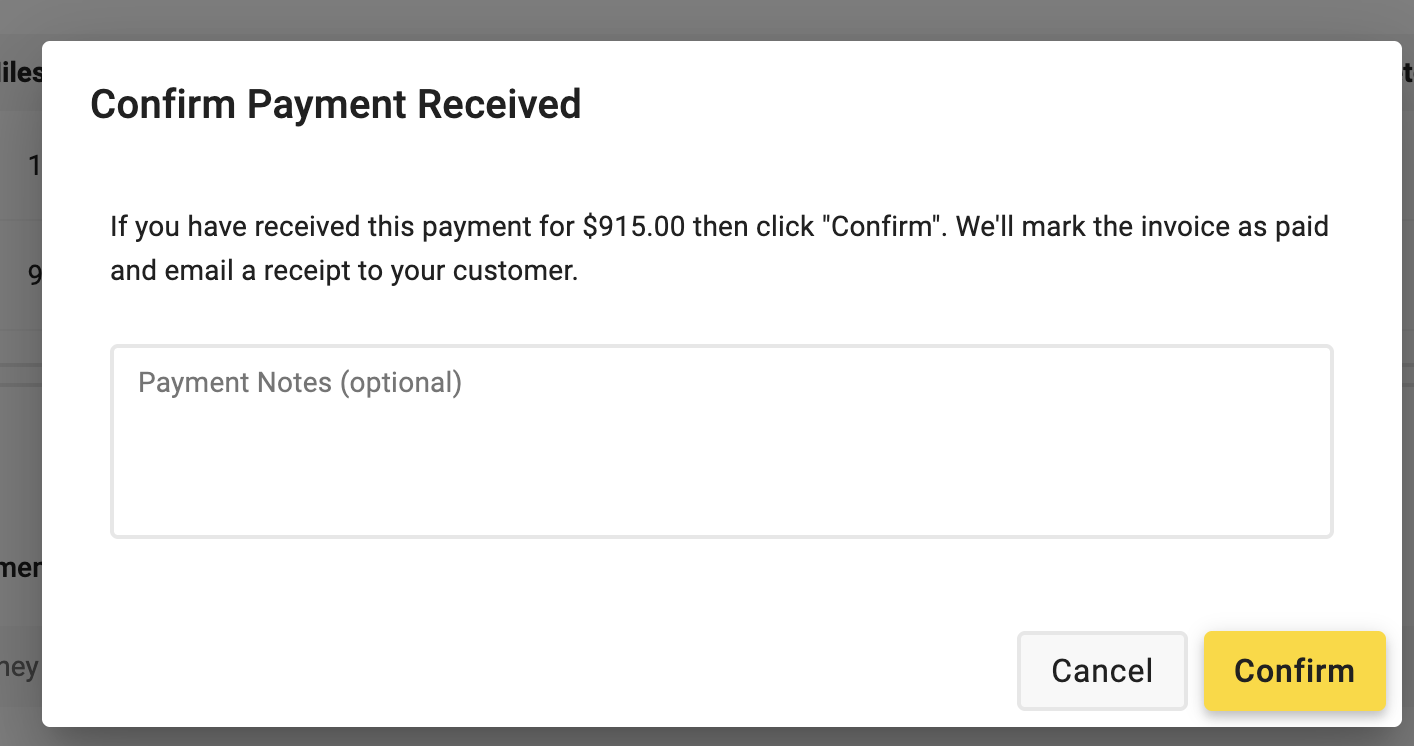Click the dimmed backdrop below the dialog

point(707,737)
